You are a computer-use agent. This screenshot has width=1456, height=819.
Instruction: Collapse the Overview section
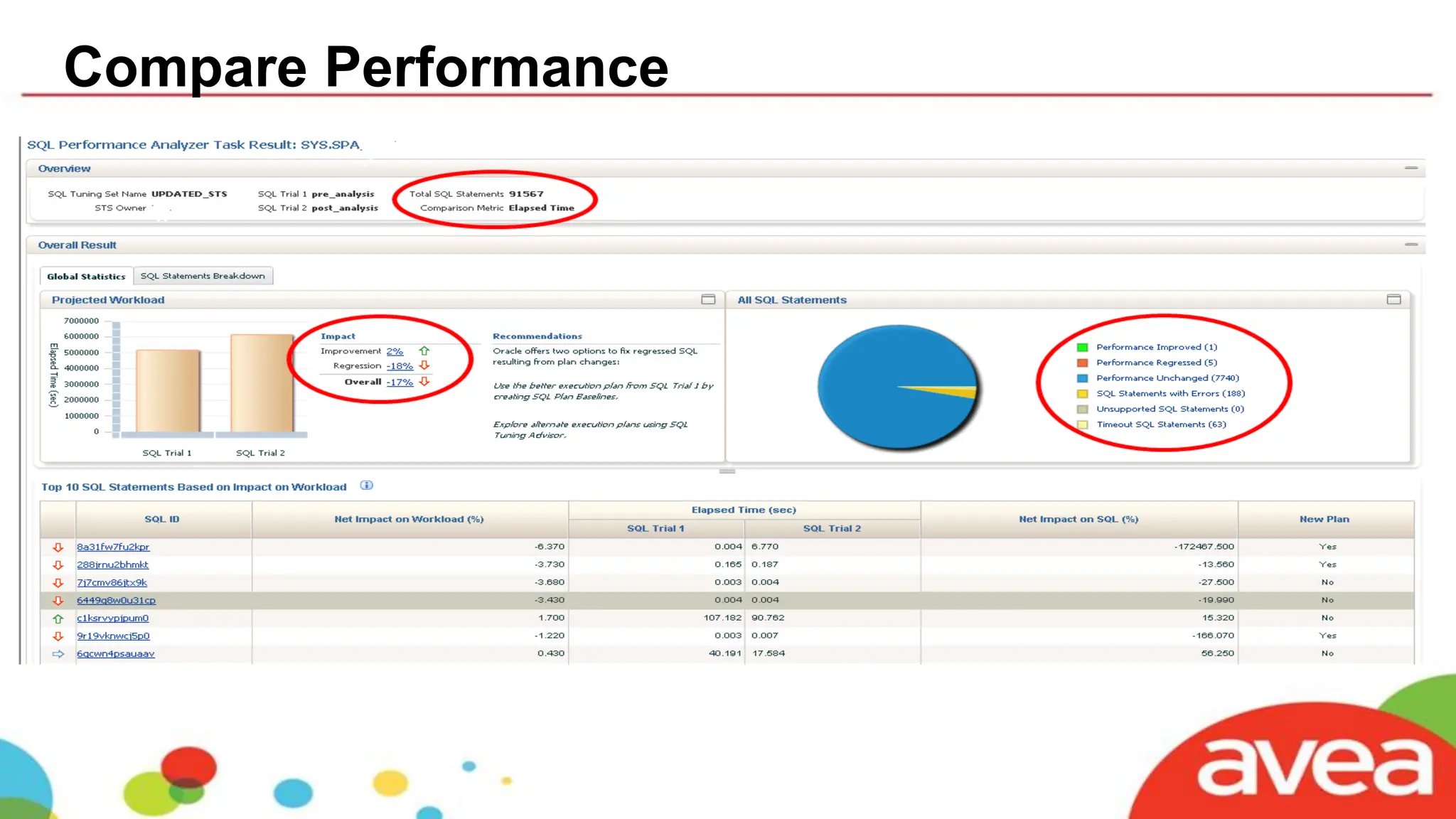(1411, 168)
